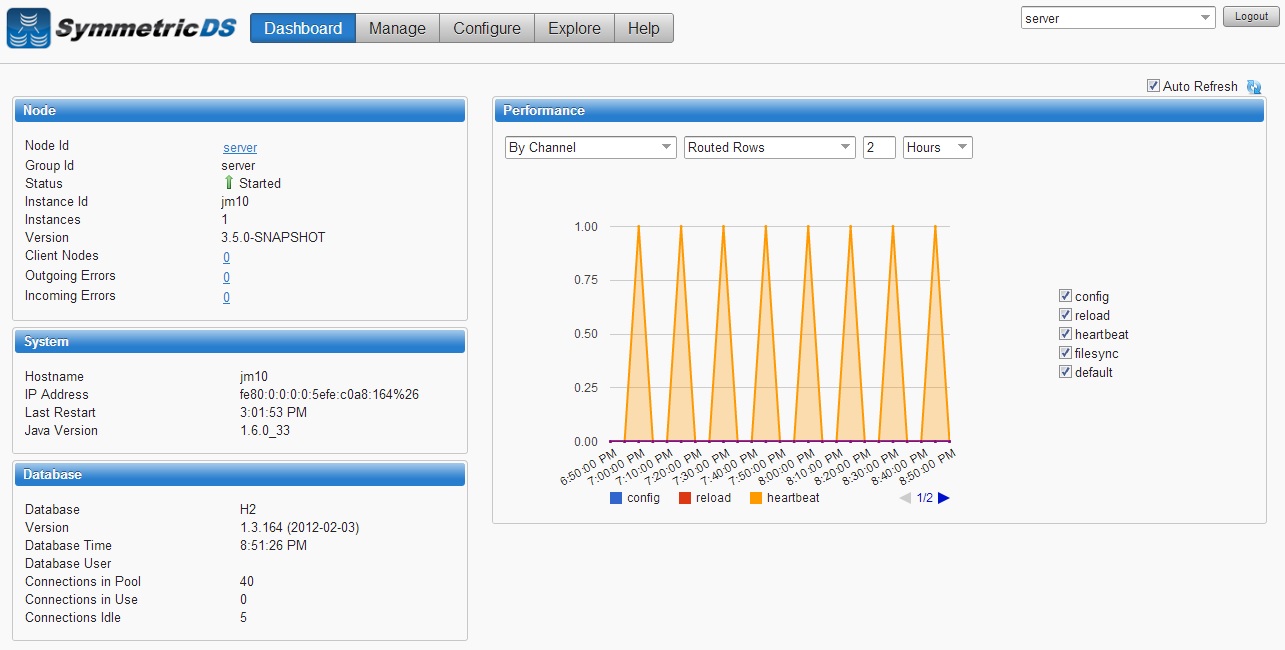Viewport: 1285px width, 650px height.
Task: Open the Routed Rows dropdown
Action: [770, 147]
